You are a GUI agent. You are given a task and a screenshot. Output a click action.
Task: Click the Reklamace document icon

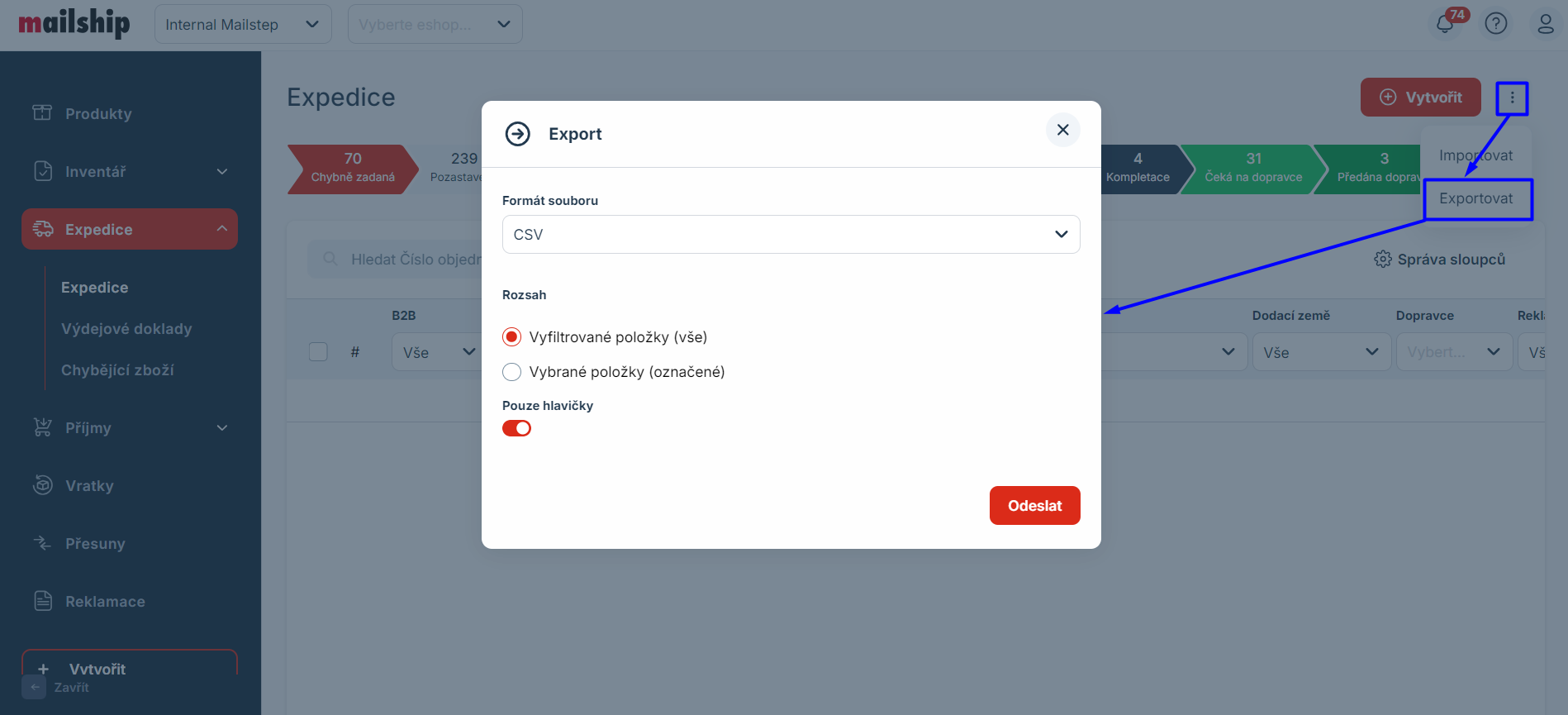(42, 601)
